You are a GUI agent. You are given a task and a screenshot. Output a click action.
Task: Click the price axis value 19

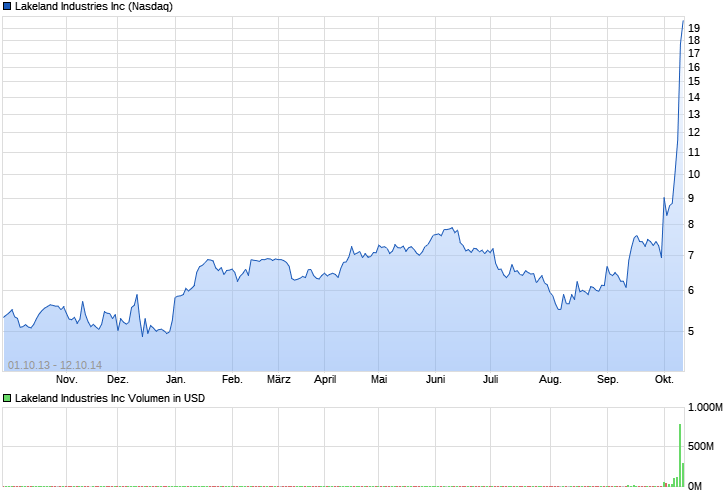click(694, 28)
